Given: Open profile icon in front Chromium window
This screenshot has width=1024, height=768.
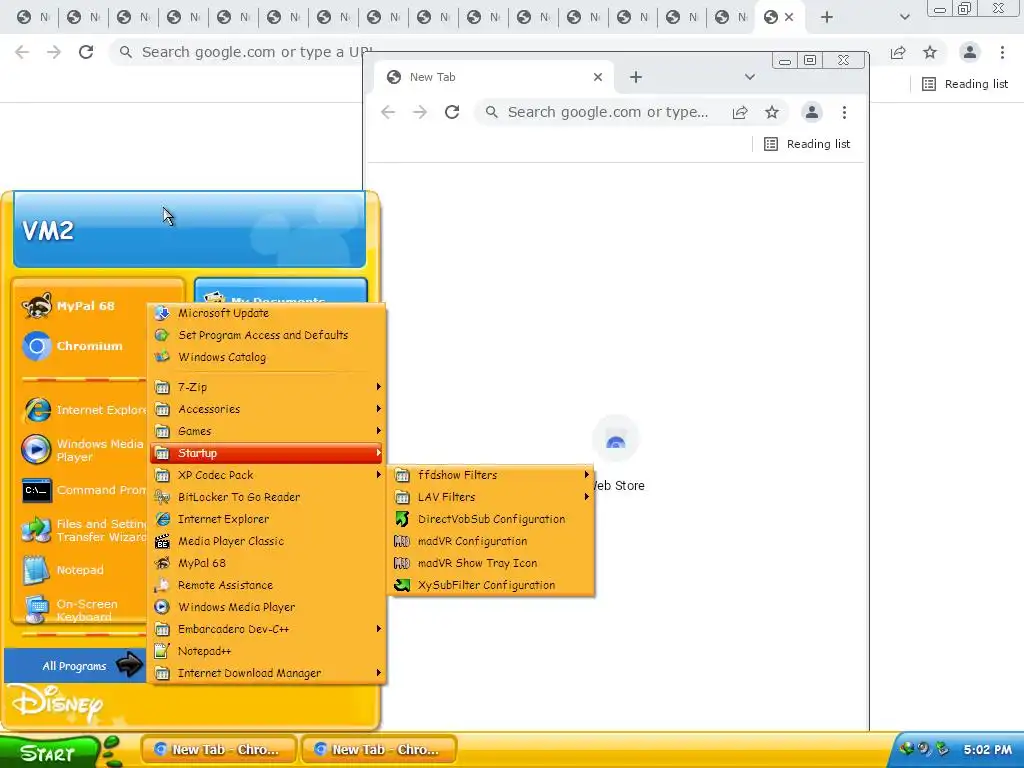Looking at the screenshot, I should 812,112.
